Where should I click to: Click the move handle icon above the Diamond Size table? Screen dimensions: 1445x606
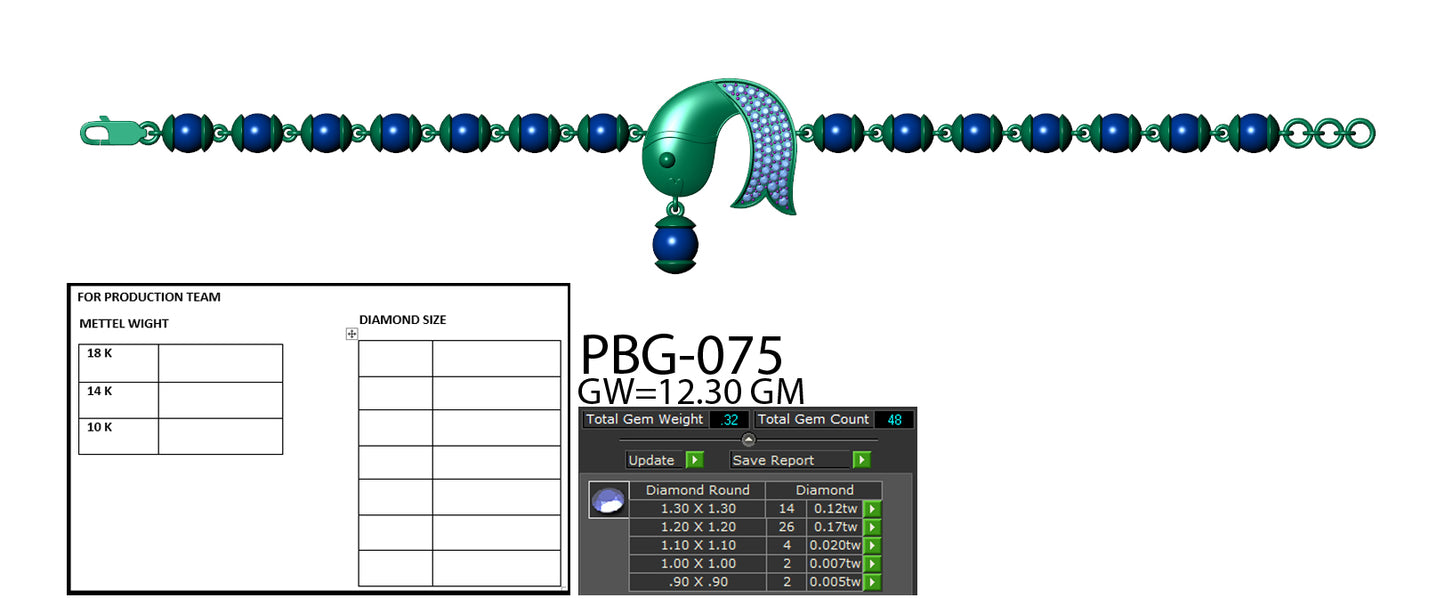(351, 333)
